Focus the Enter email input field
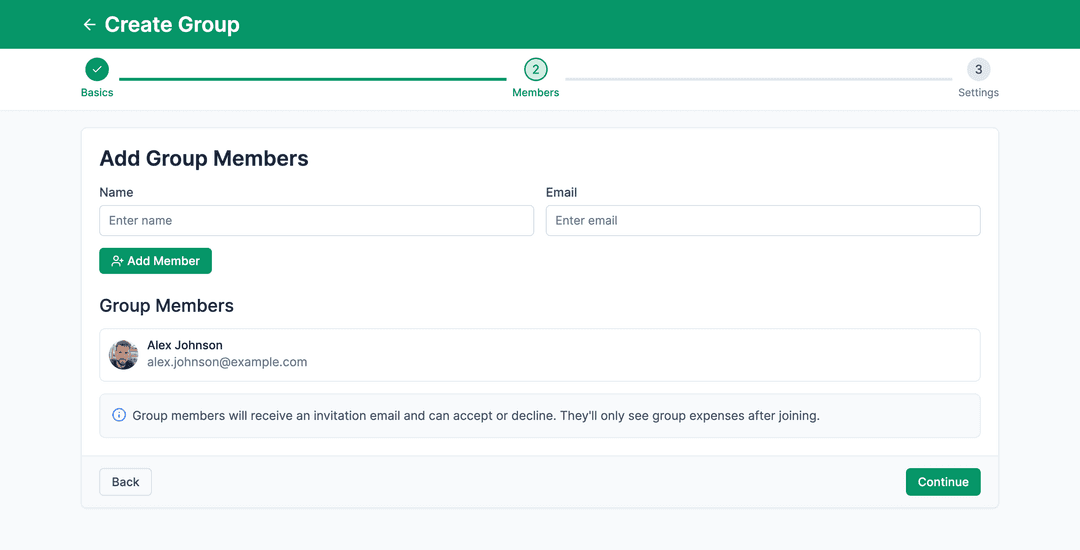The image size is (1080, 550). [x=762, y=221]
